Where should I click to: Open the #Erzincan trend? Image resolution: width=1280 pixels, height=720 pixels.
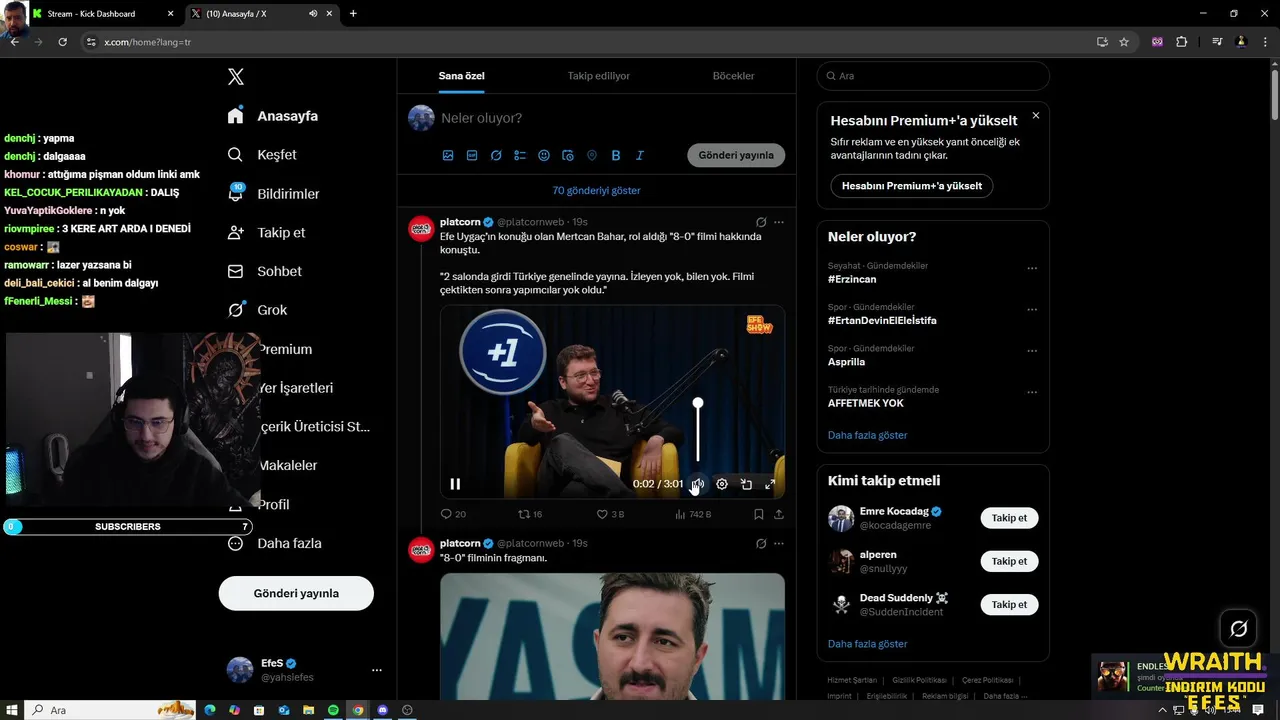pyautogui.click(x=852, y=279)
